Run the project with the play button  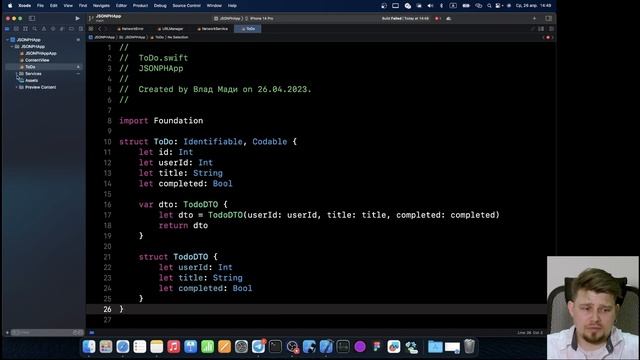[x=77, y=18]
